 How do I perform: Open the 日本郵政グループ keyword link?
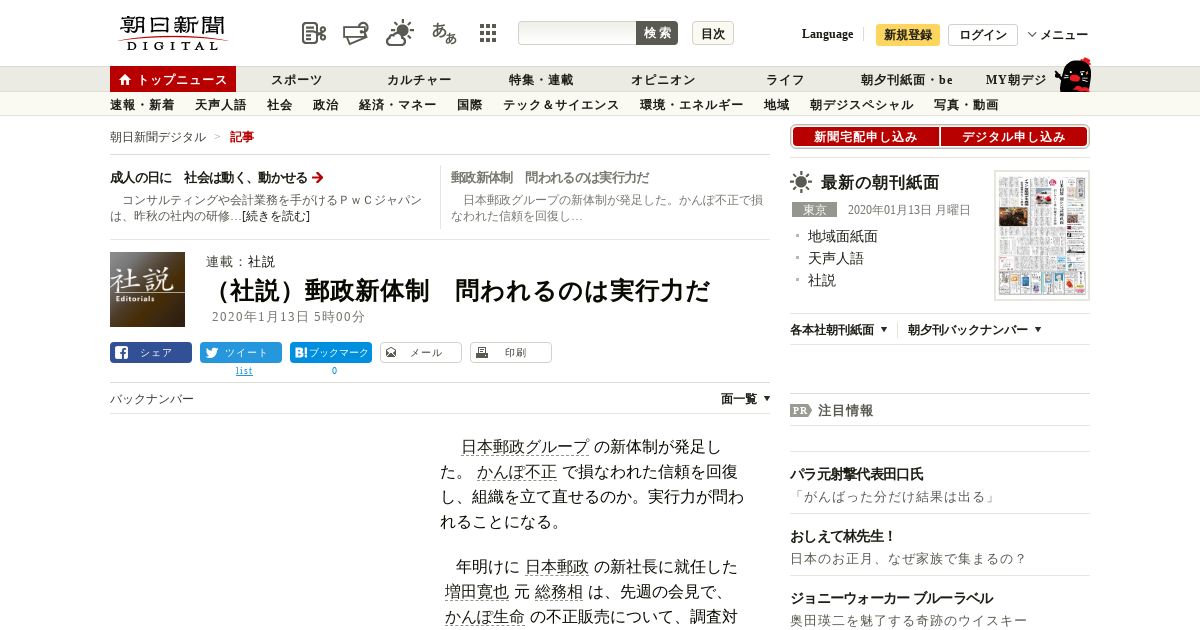(x=525, y=447)
